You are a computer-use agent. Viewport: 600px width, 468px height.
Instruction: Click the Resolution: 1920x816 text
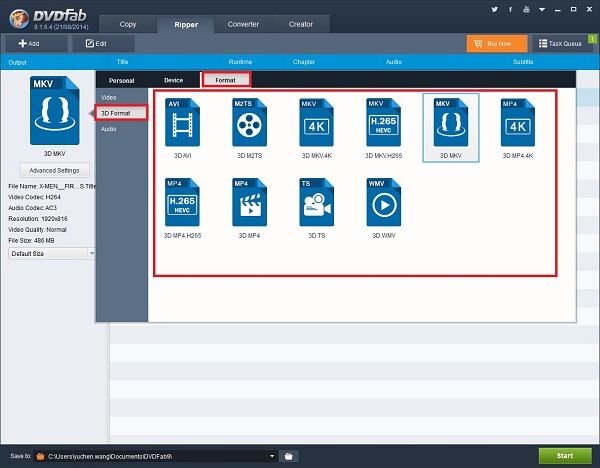(38, 219)
